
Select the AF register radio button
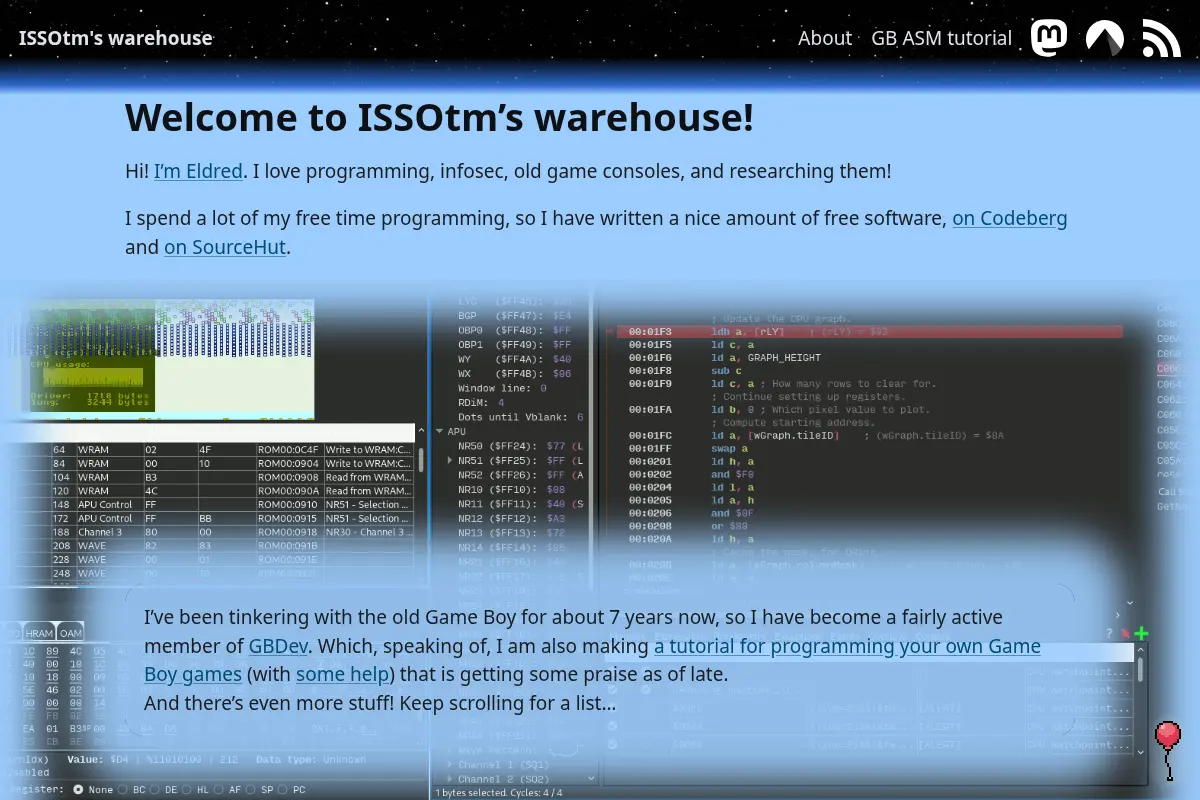click(x=218, y=789)
